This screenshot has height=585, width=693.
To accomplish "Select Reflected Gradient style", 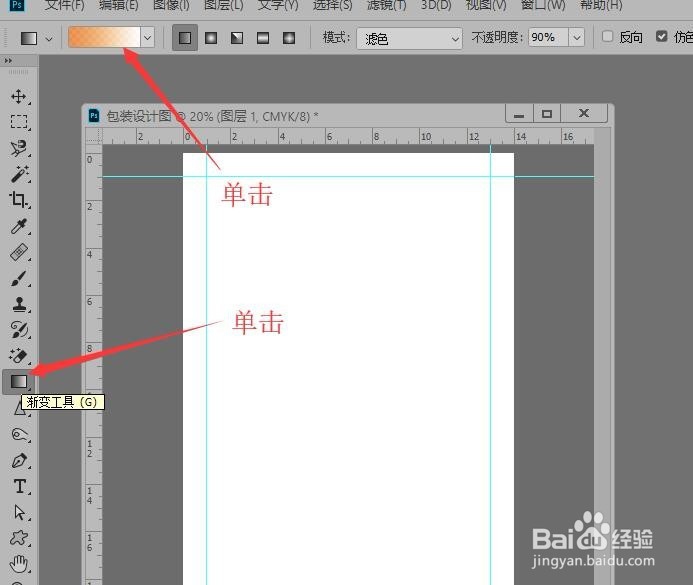I will [x=263, y=38].
